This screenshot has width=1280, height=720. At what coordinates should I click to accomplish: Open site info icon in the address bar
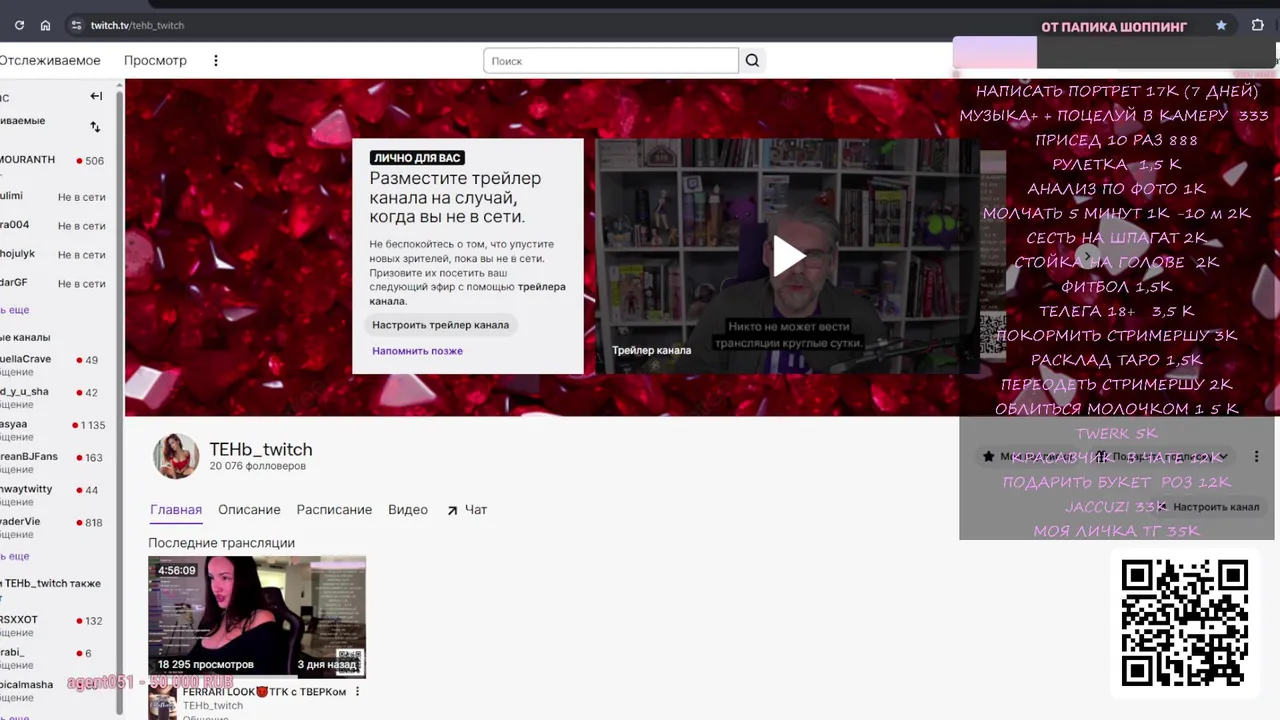coord(76,25)
